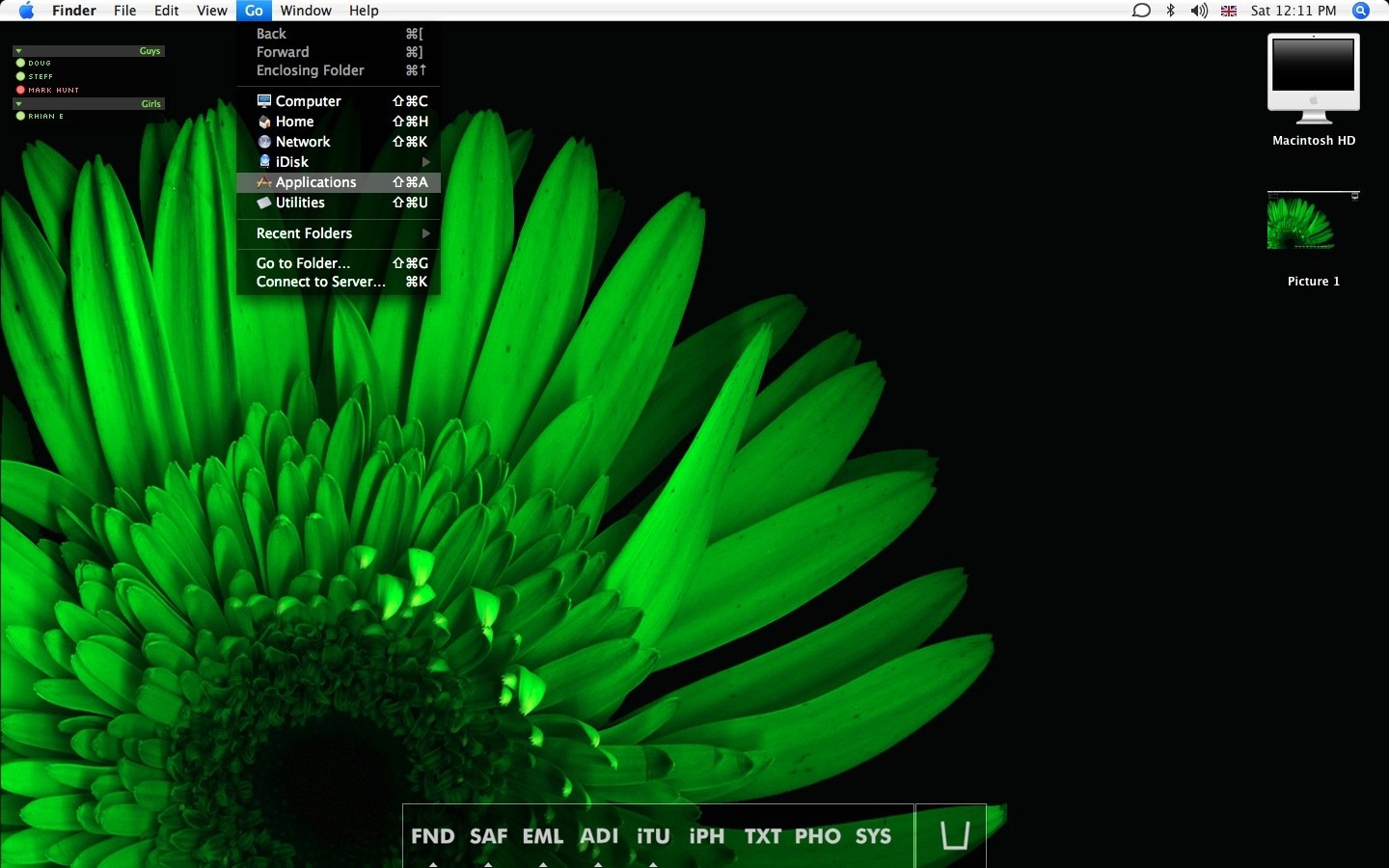Open the Apple menu
Screen dimensions: 1389x868
[27, 11]
